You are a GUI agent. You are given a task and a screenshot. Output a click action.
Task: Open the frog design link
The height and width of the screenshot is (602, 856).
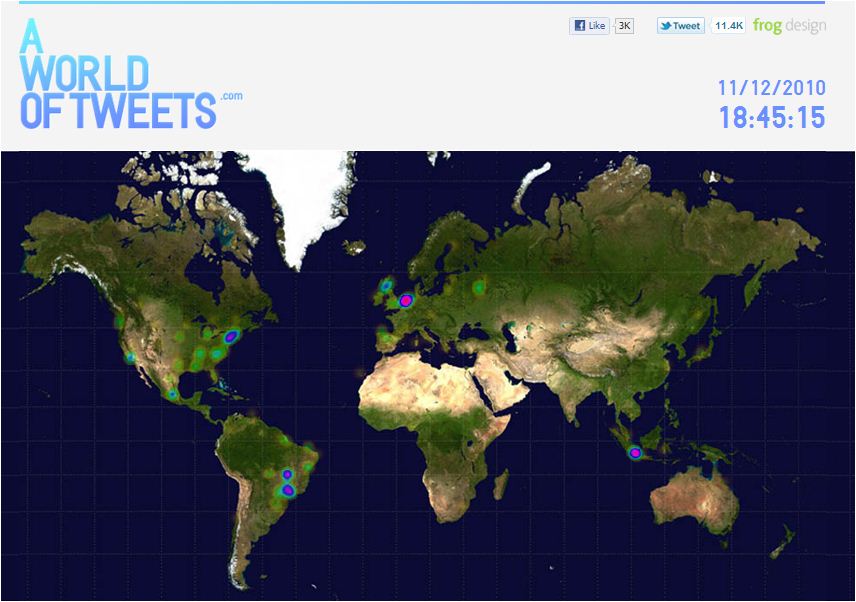click(x=789, y=25)
